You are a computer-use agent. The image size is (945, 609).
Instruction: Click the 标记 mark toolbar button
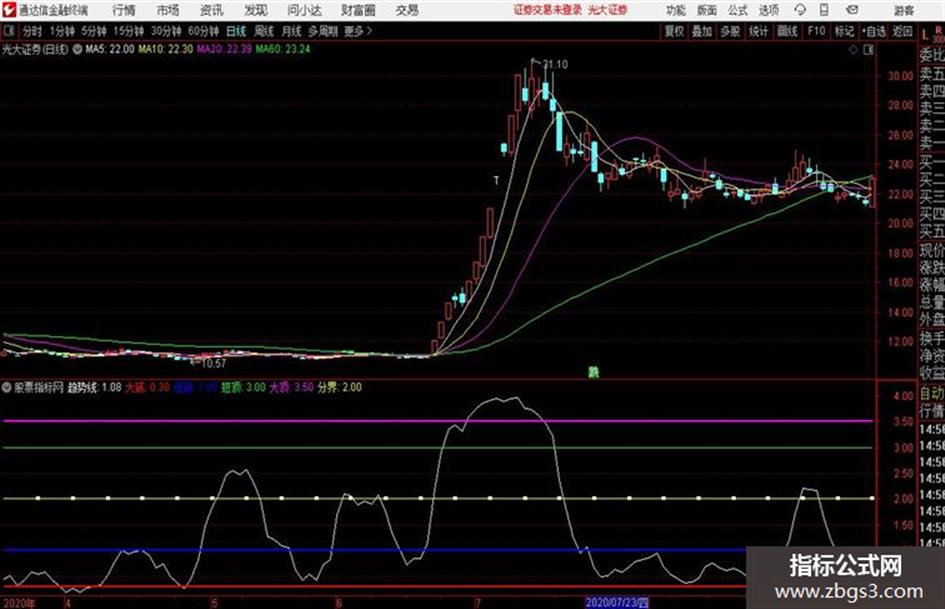click(845, 31)
